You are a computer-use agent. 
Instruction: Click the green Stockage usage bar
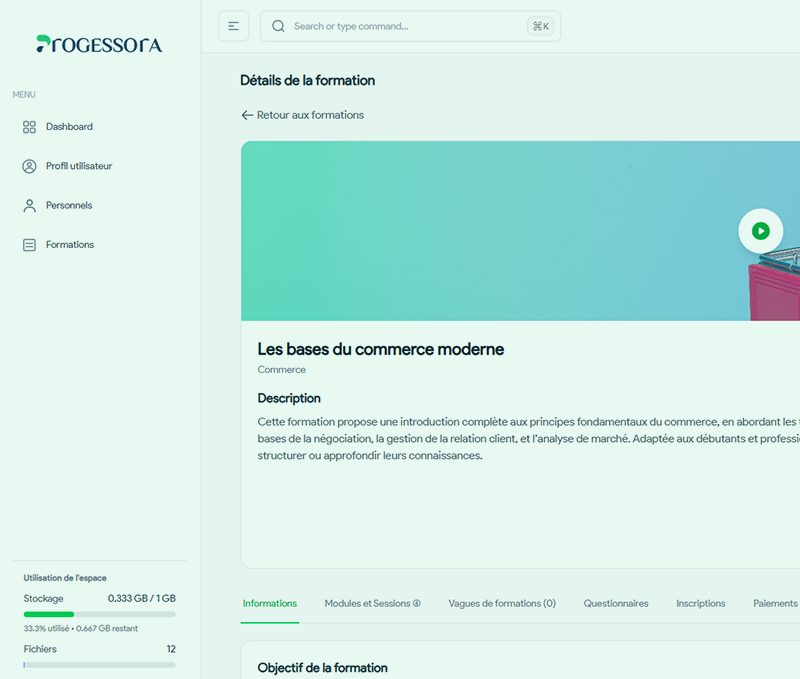50,614
